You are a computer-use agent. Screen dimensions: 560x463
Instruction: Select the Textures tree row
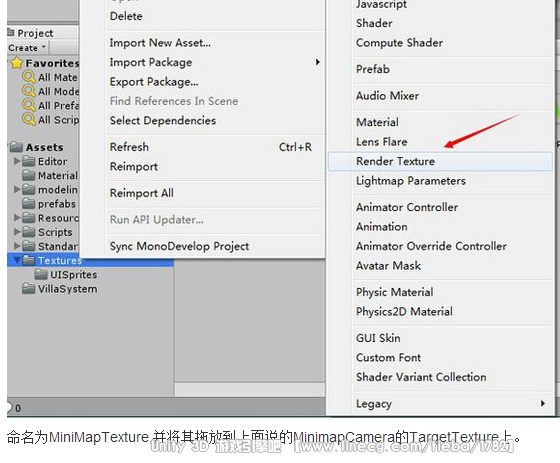(90, 260)
